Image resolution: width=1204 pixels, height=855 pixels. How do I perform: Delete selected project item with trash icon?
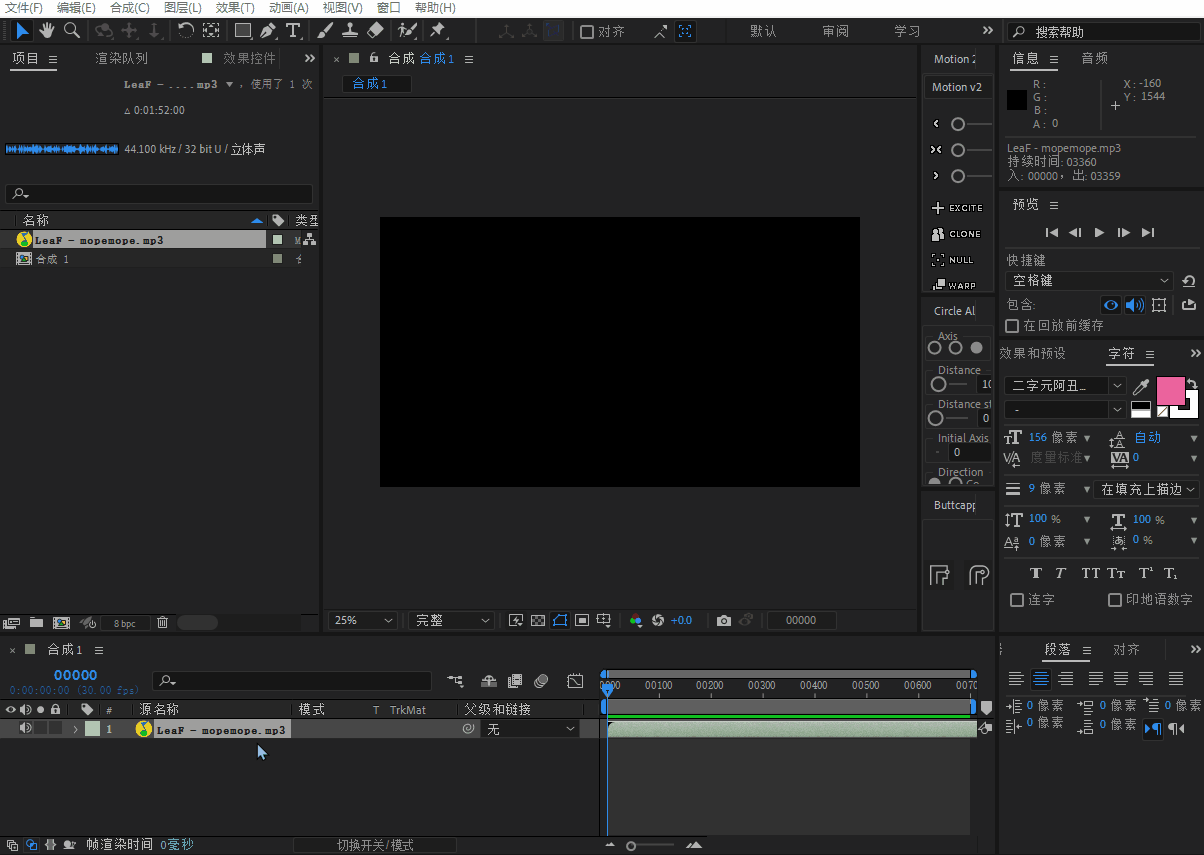tap(162, 622)
